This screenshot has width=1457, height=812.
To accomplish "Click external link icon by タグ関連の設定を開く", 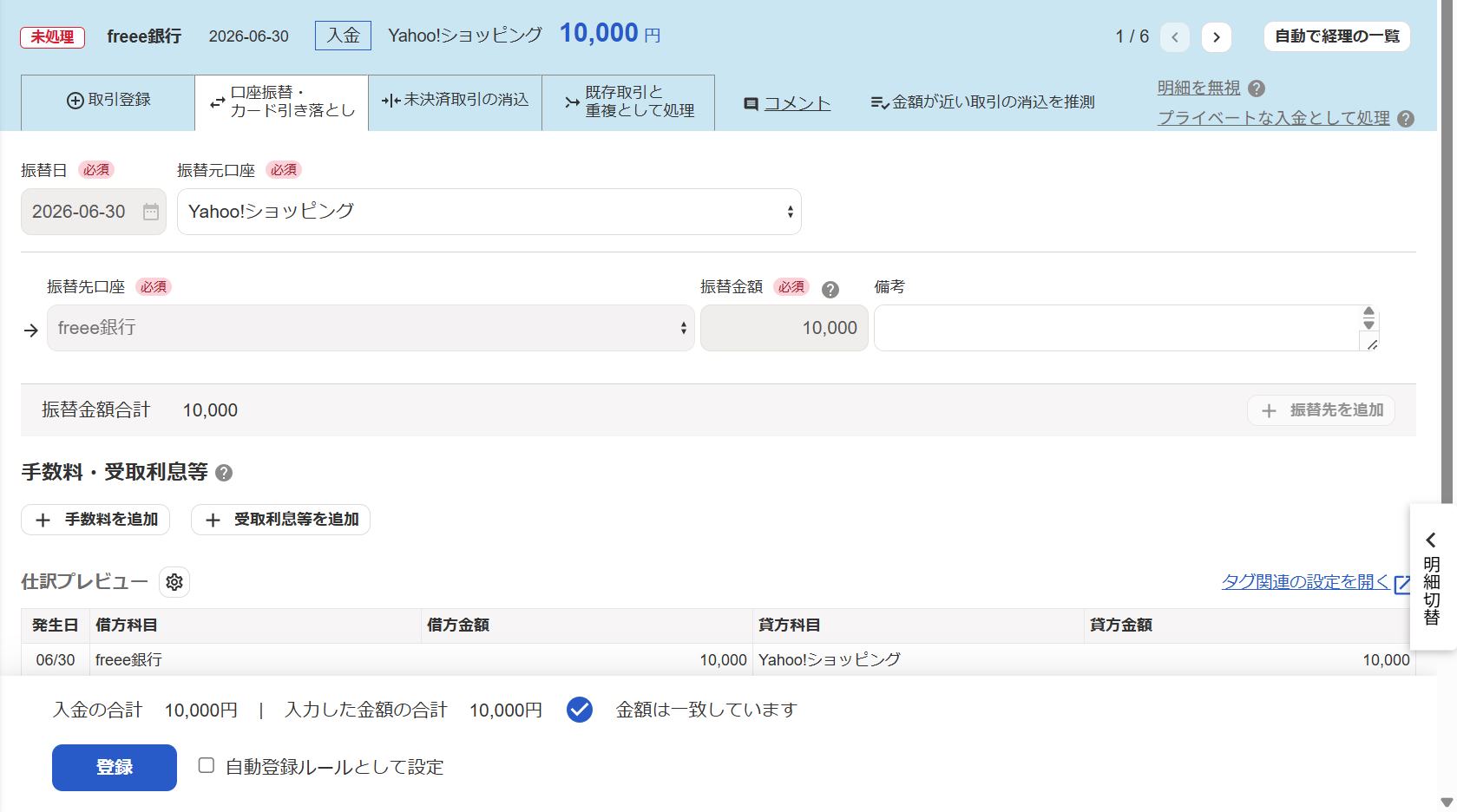I will pyautogui.click(x=1402, y=584).
